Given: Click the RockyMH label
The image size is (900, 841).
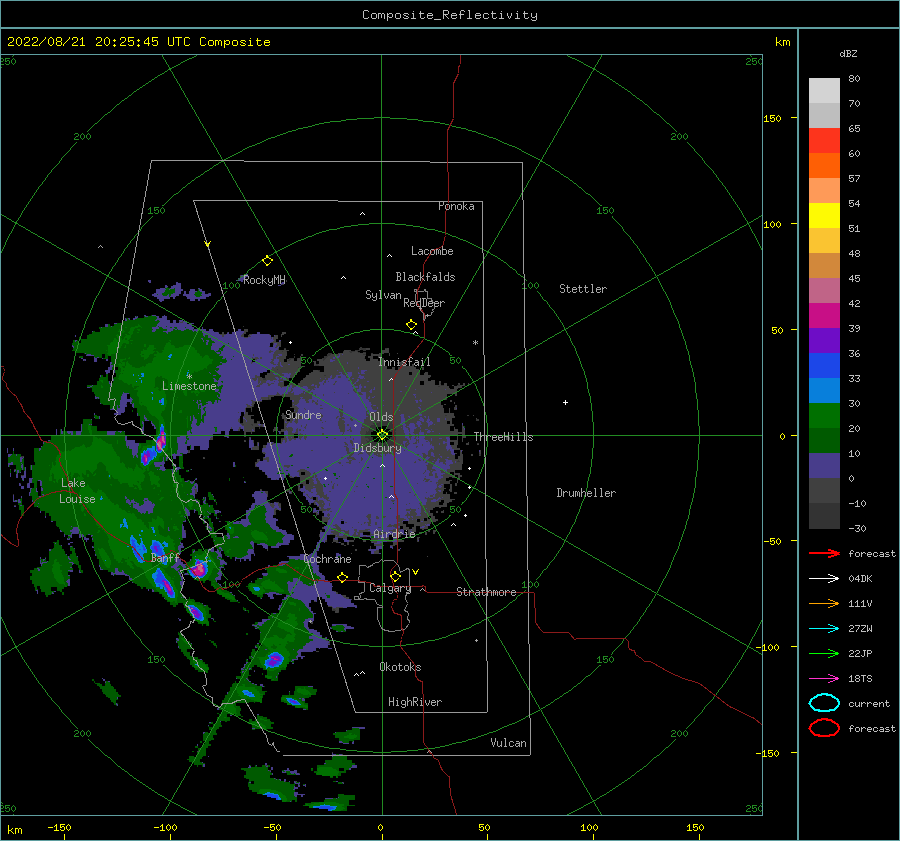Looking at the screenshot, I should tap(264, 280).
